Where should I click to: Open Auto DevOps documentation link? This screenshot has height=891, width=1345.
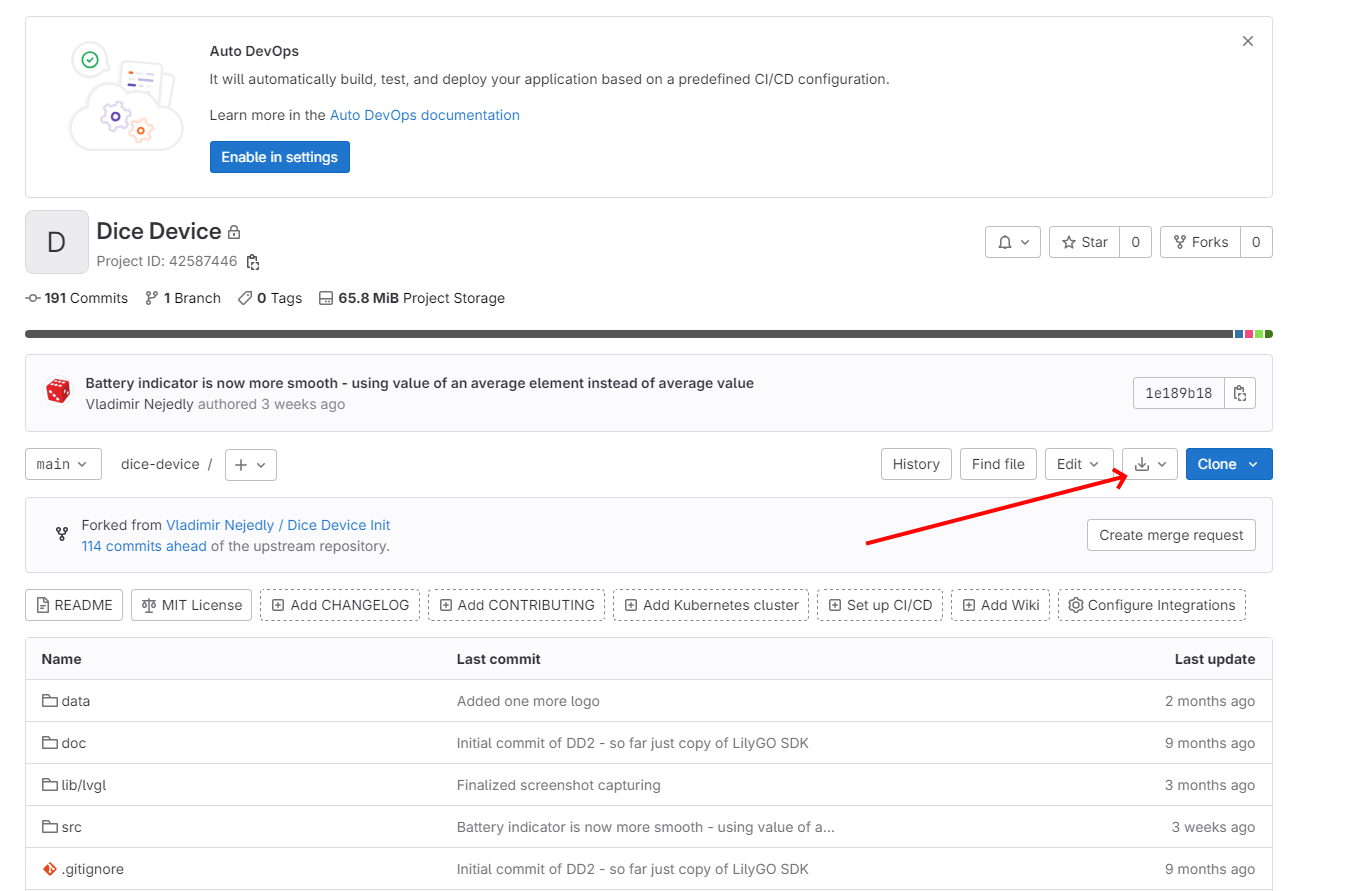425,115
